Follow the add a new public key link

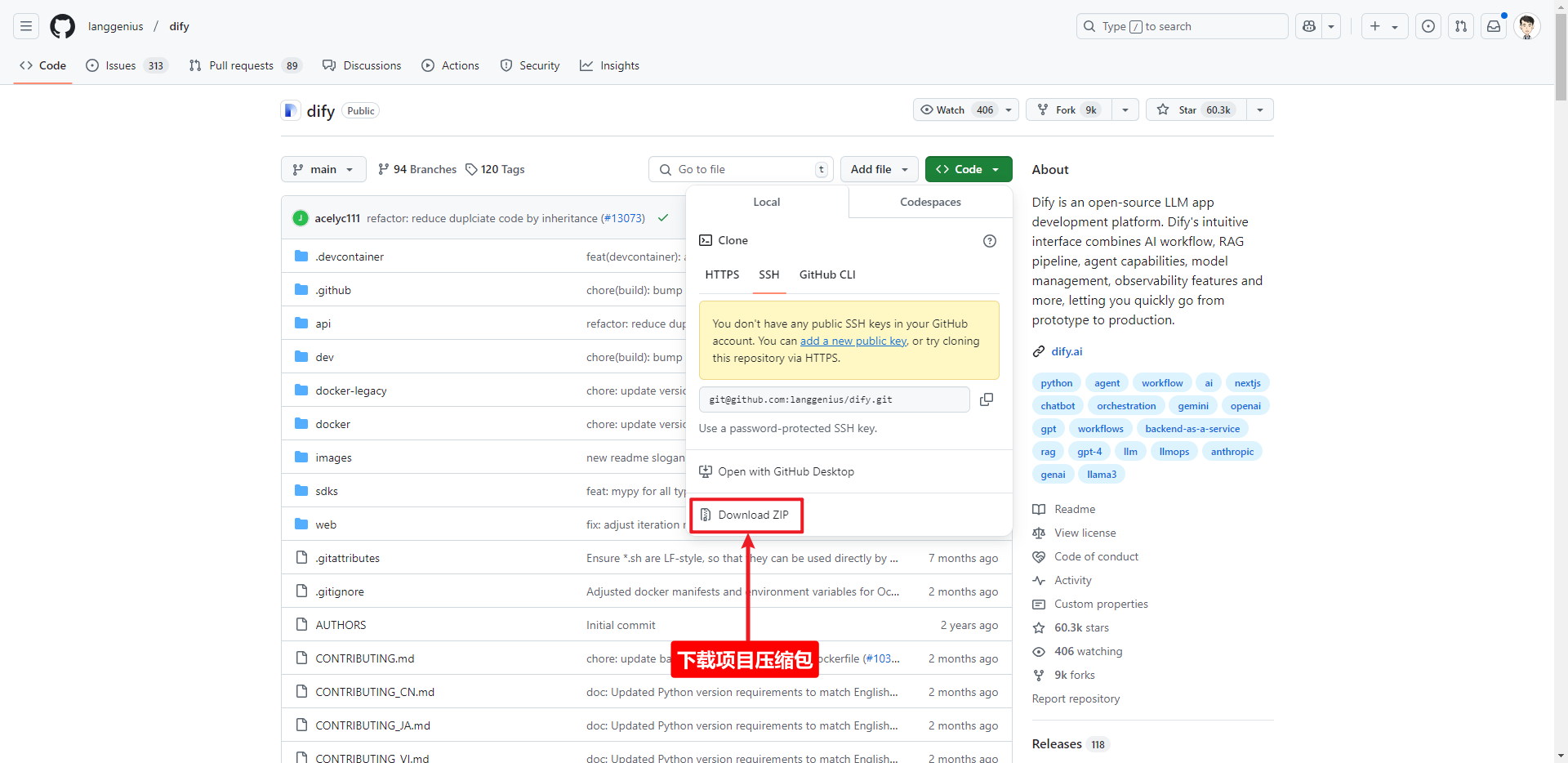(853, 341)
